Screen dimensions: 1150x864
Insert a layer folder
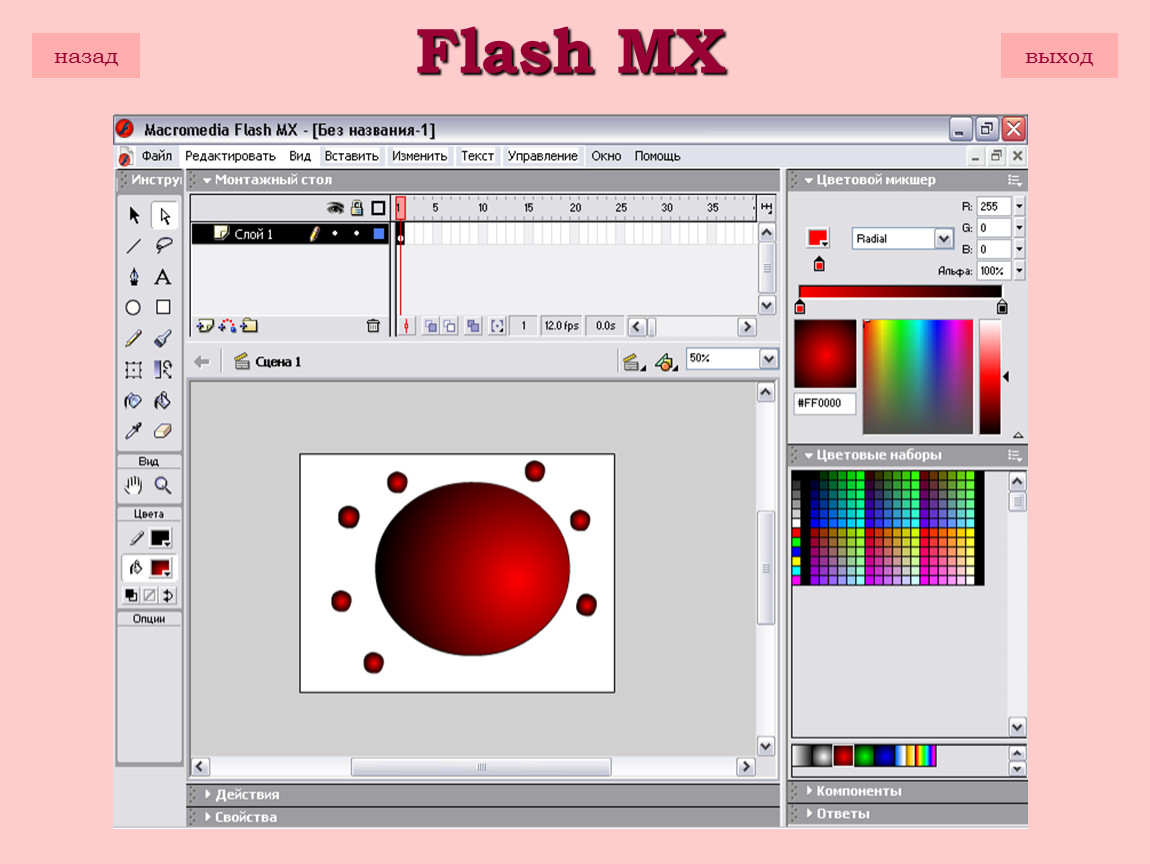tap(249, 325)
